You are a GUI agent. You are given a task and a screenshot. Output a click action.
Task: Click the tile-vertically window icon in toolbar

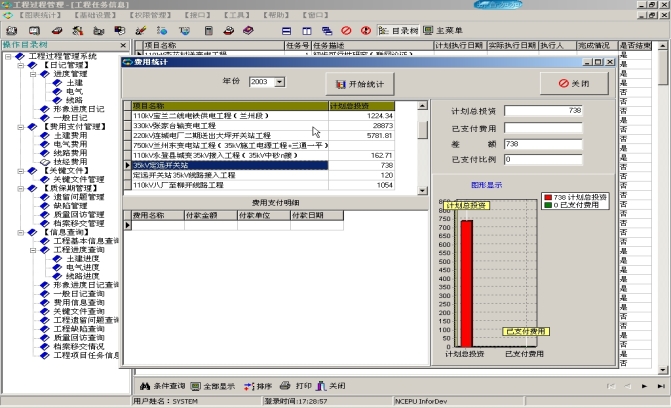307,31
